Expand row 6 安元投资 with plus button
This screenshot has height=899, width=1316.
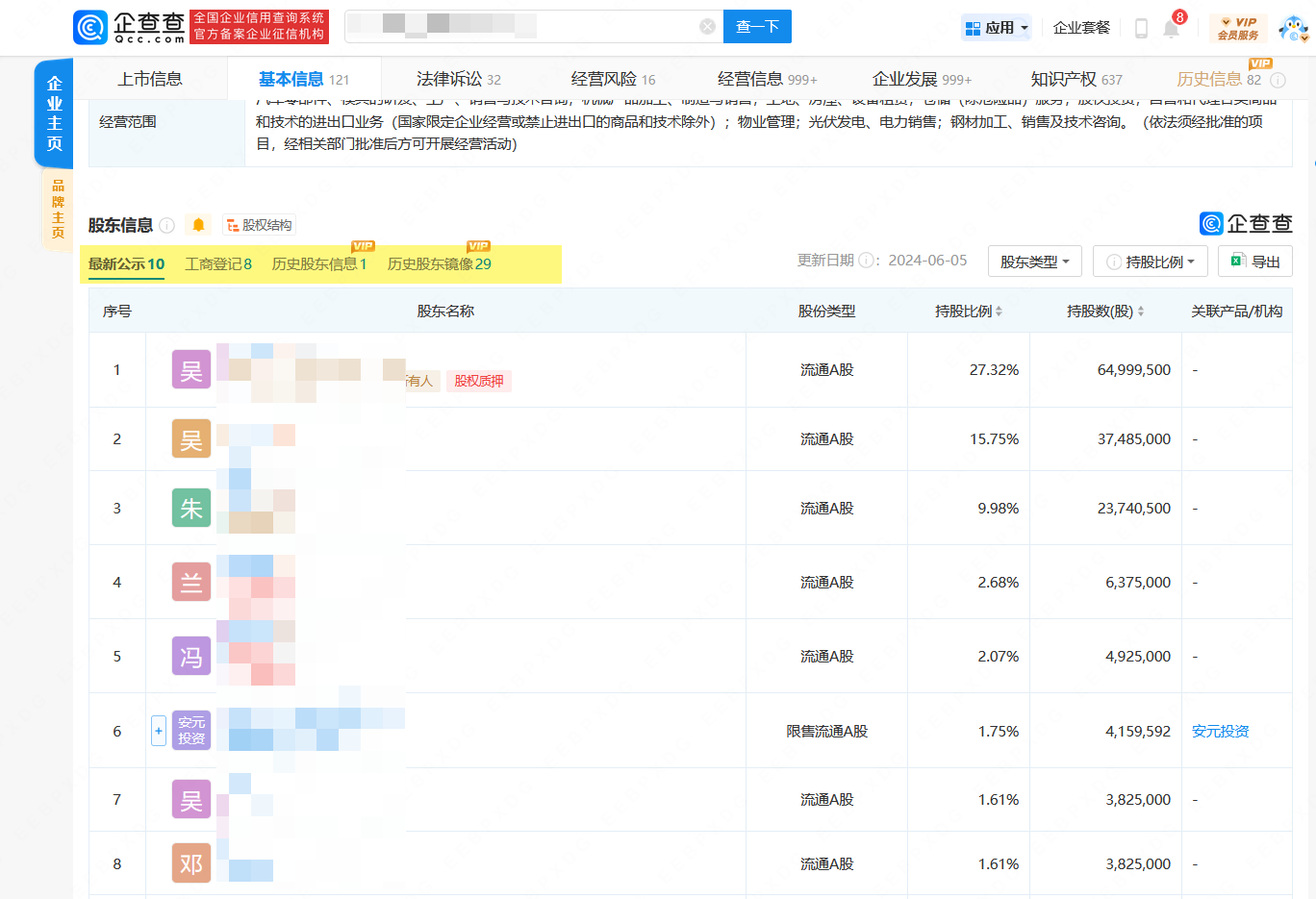[x=159, y=731]
